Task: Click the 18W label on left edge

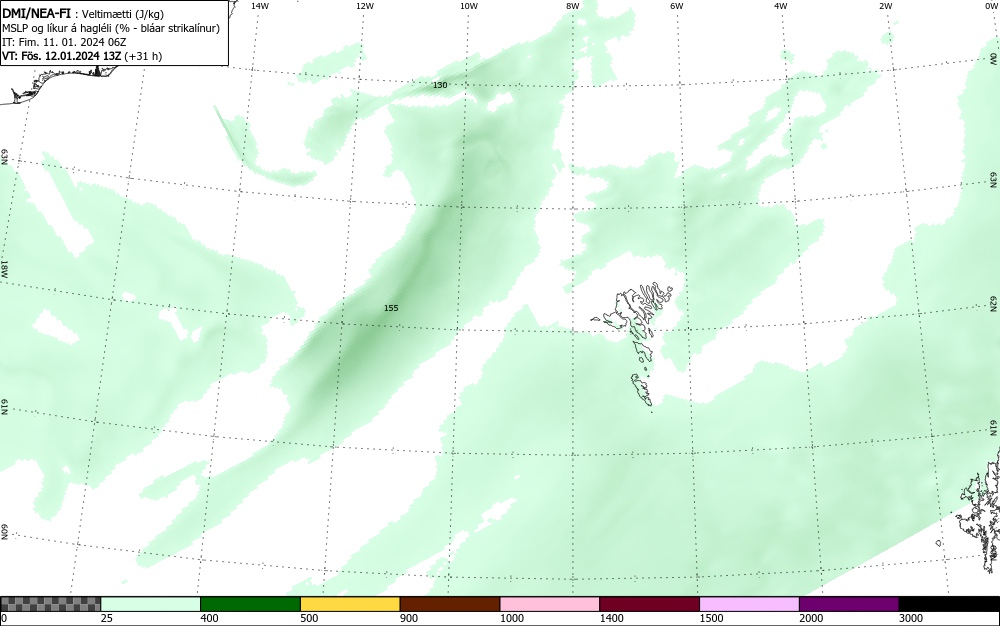Action: pos(4,268)
